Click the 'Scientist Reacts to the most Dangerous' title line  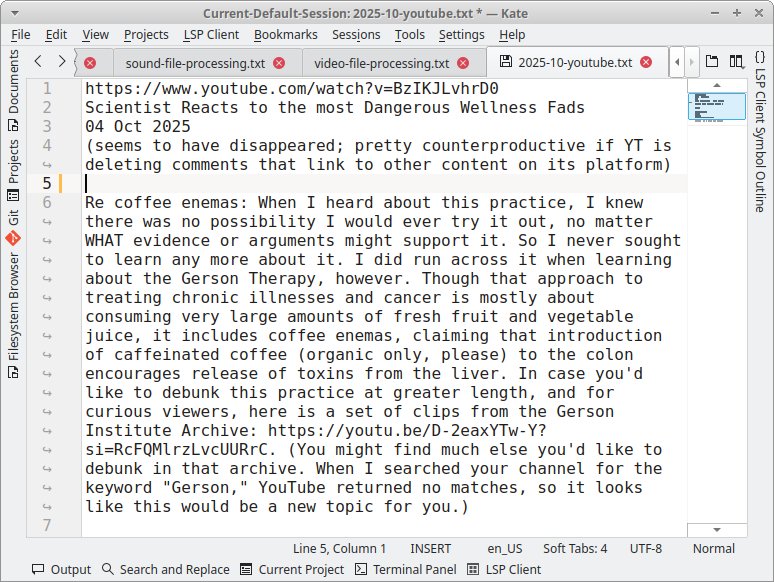point(335,108)
